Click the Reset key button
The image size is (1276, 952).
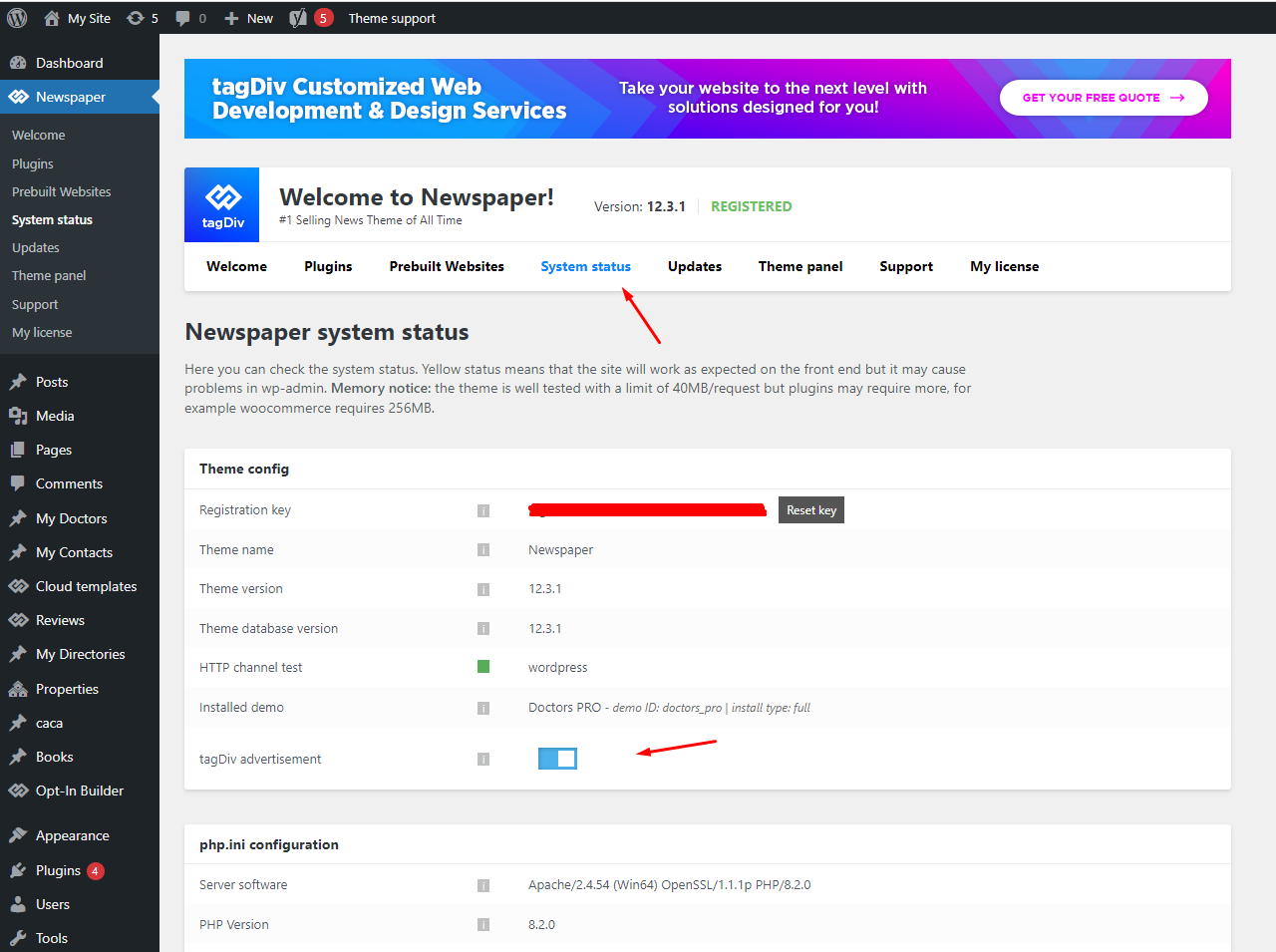click(811, 510)
